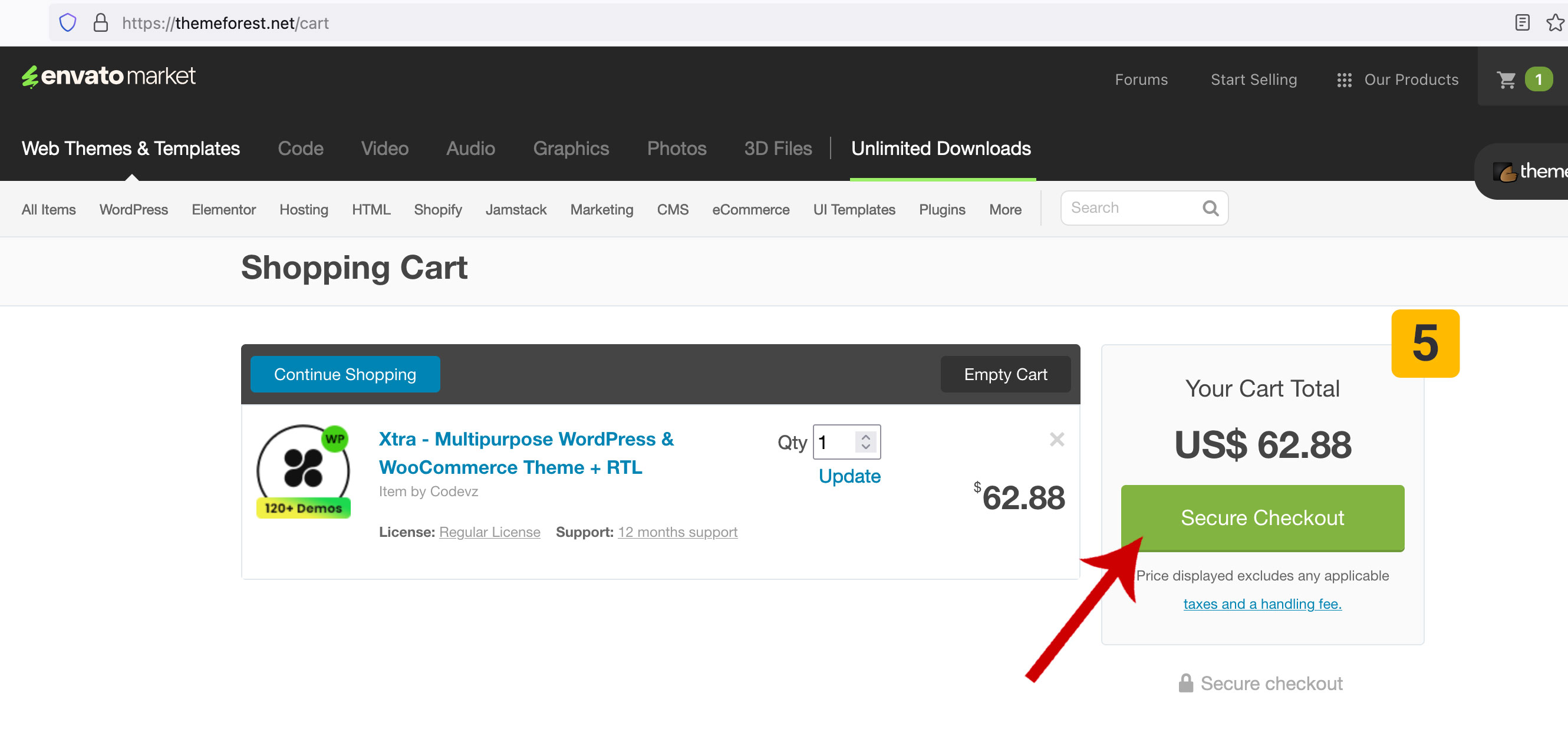This screenshot has height=739, width=1568.
Task: Expand the More category menu
Action: (x=1005, y=209)
